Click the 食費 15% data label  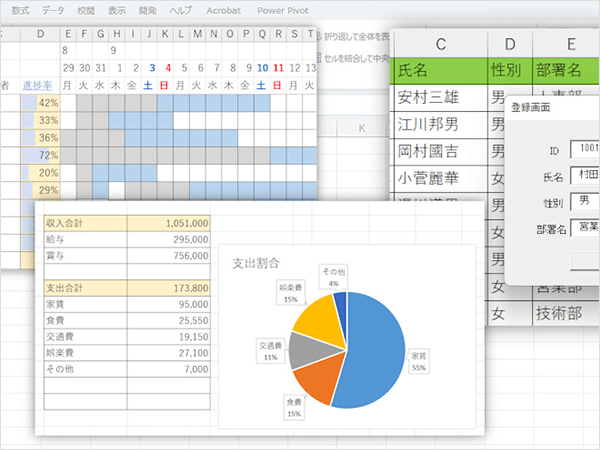click(294, 408)
